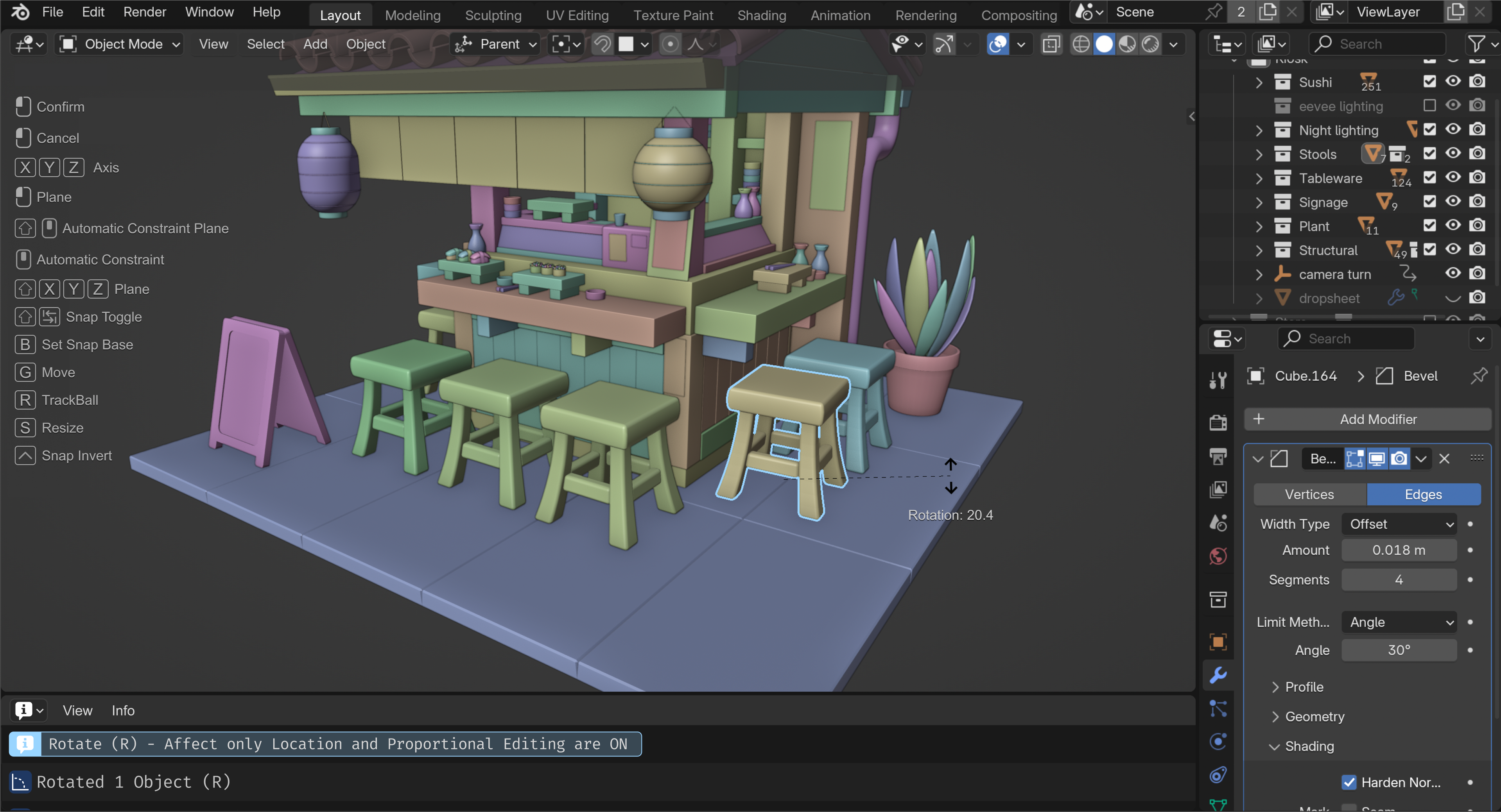
Task: Open the World properties tab
Action: pos(1218,556)
